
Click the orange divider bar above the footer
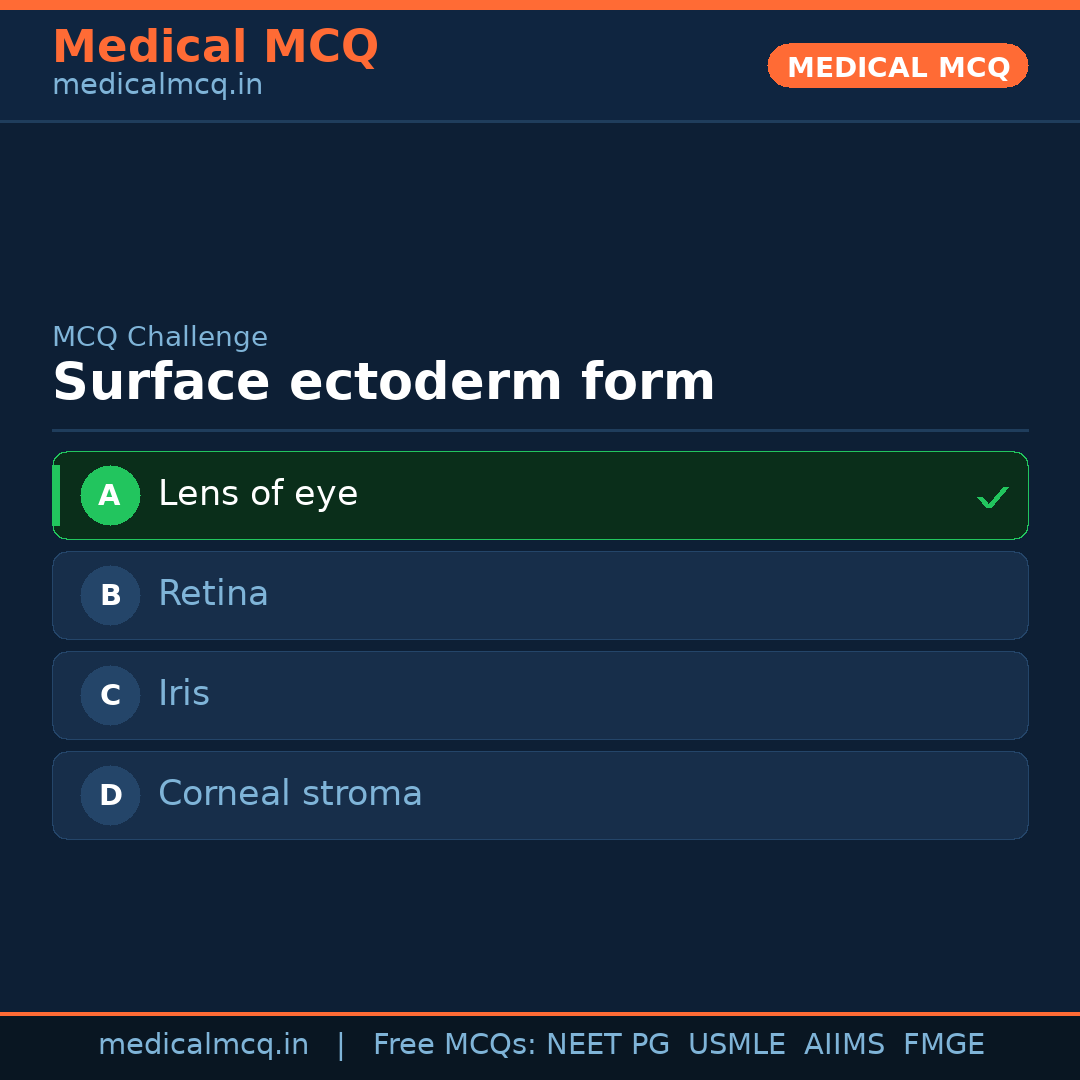[540, 1012]
